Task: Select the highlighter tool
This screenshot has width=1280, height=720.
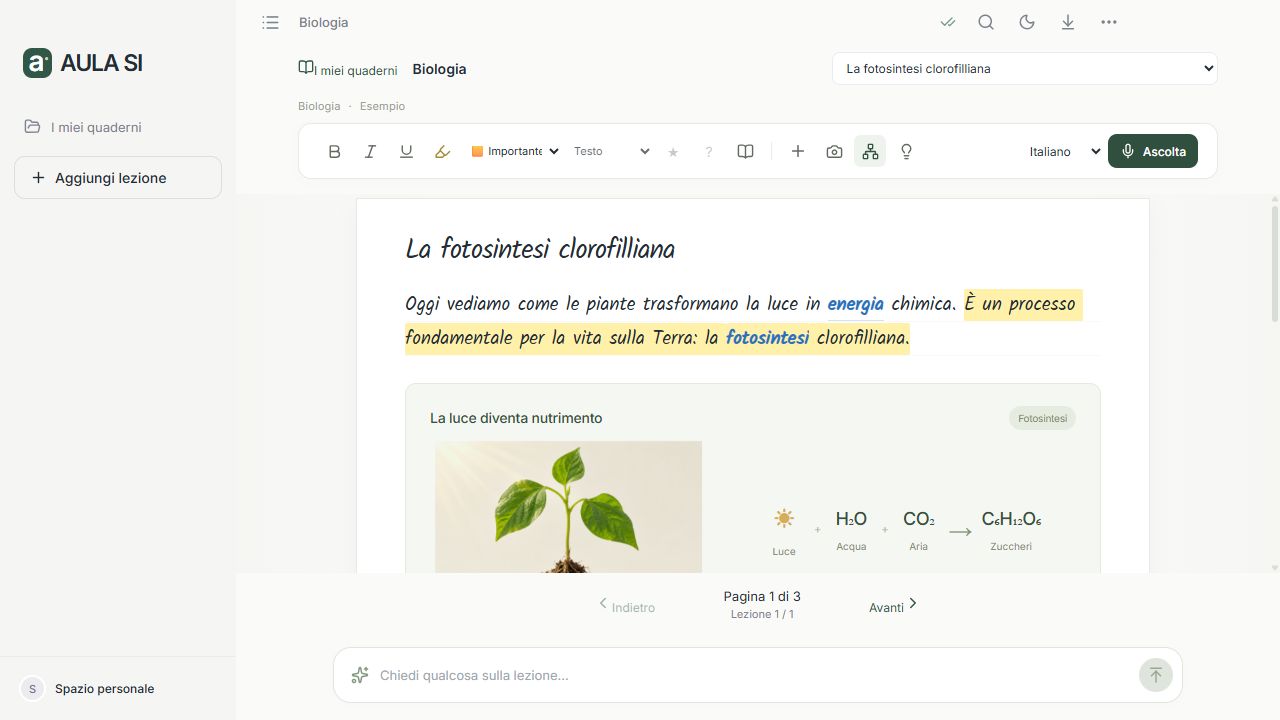Action: 442,151
